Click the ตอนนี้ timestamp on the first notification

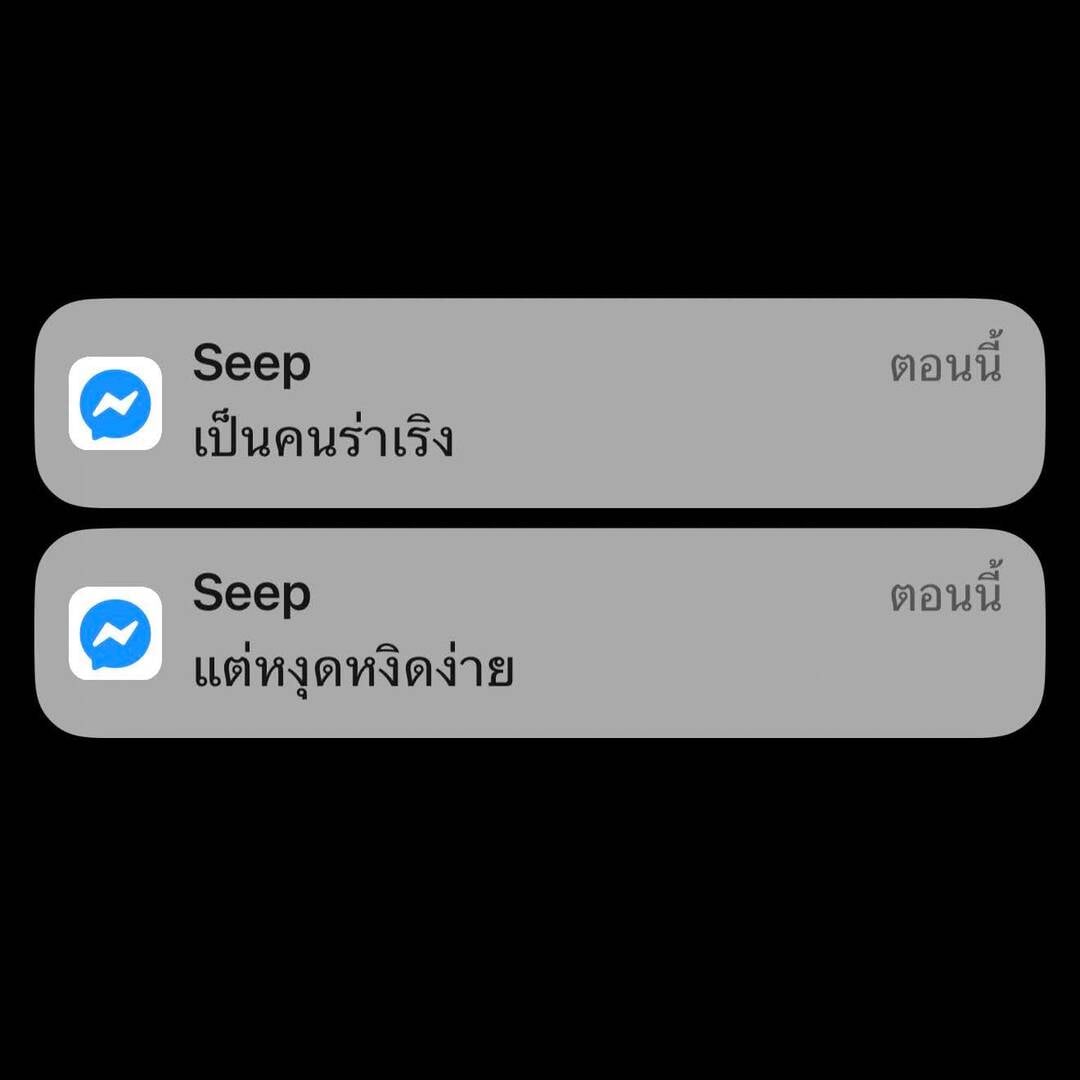click(945, 360)
